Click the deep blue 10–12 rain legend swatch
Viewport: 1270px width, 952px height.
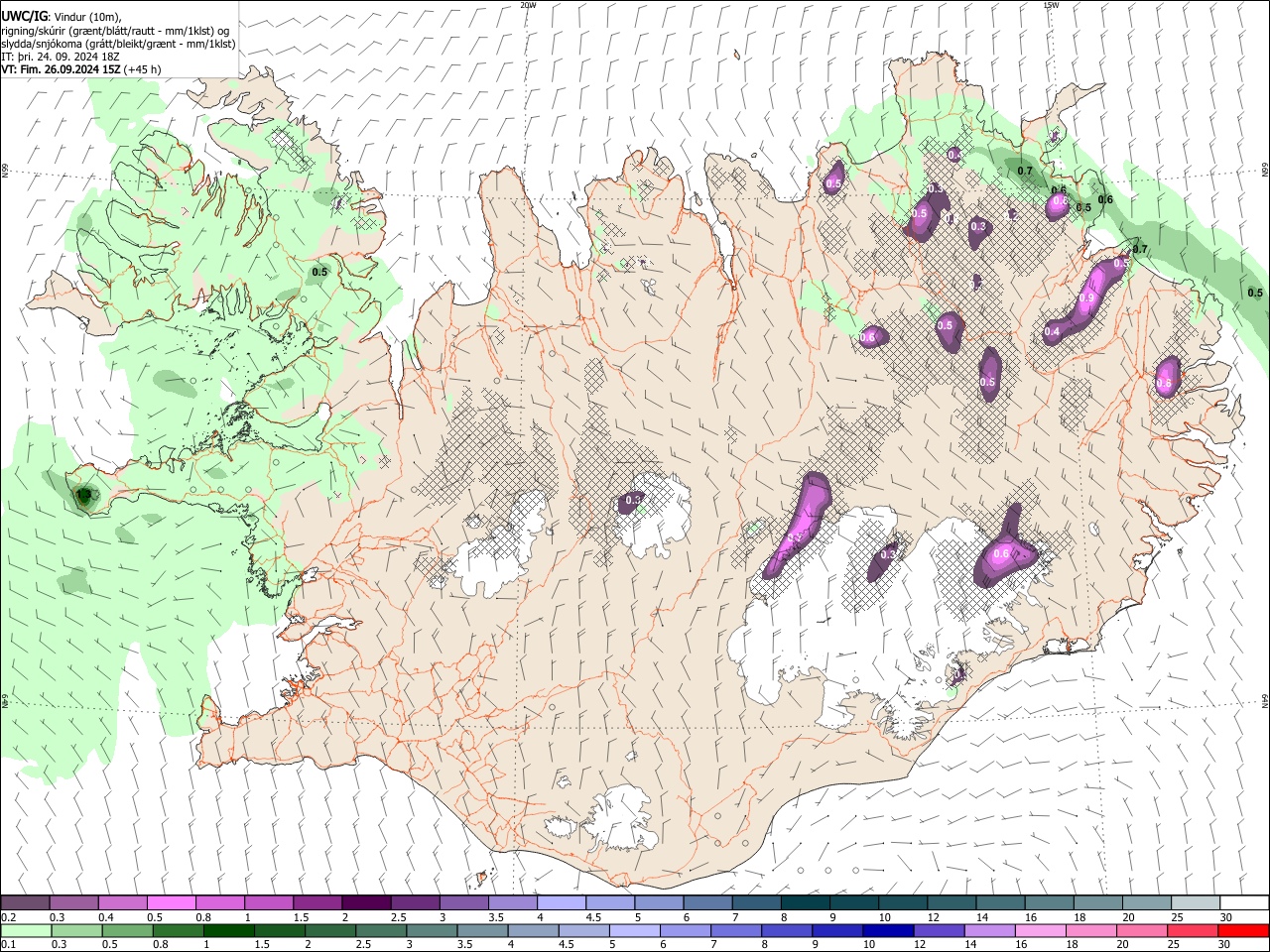coord(889,931)
